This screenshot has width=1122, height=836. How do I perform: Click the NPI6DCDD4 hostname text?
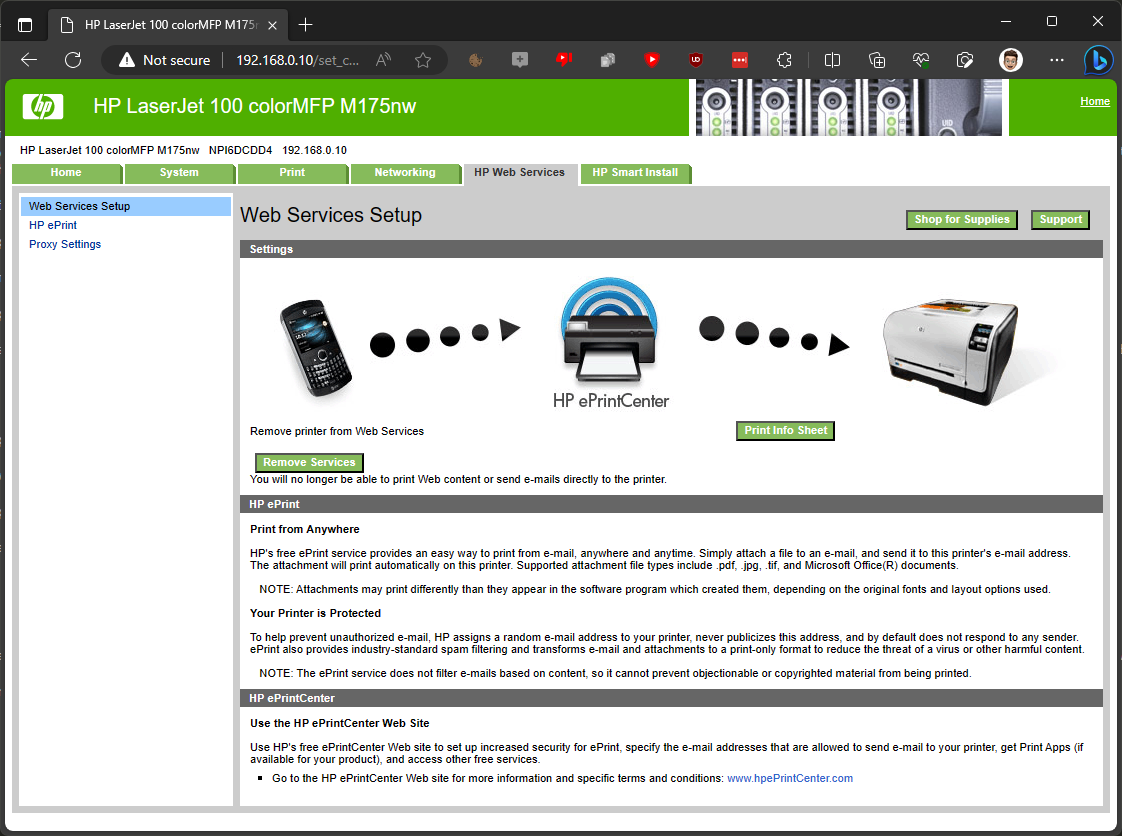[240, 150]
